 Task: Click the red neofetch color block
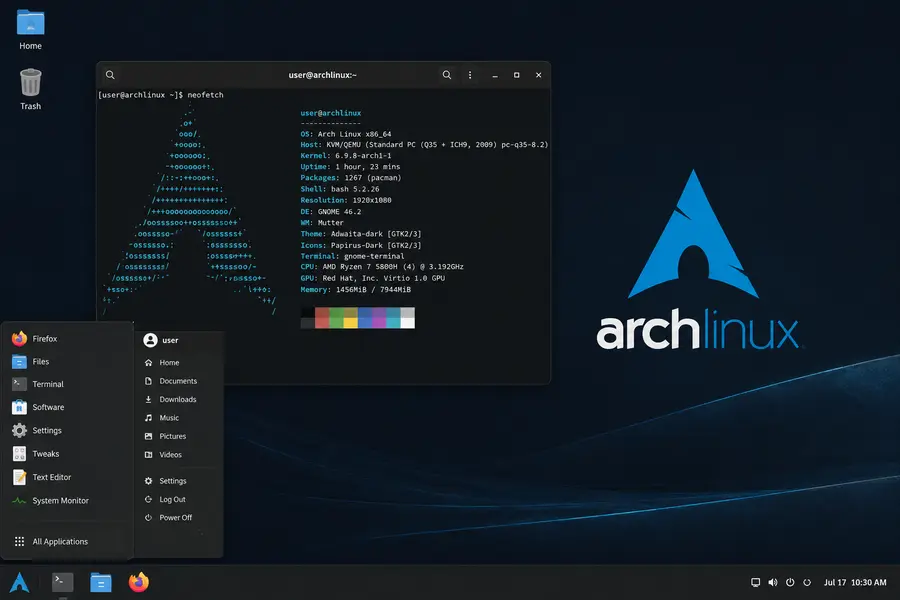coord(322,318)
